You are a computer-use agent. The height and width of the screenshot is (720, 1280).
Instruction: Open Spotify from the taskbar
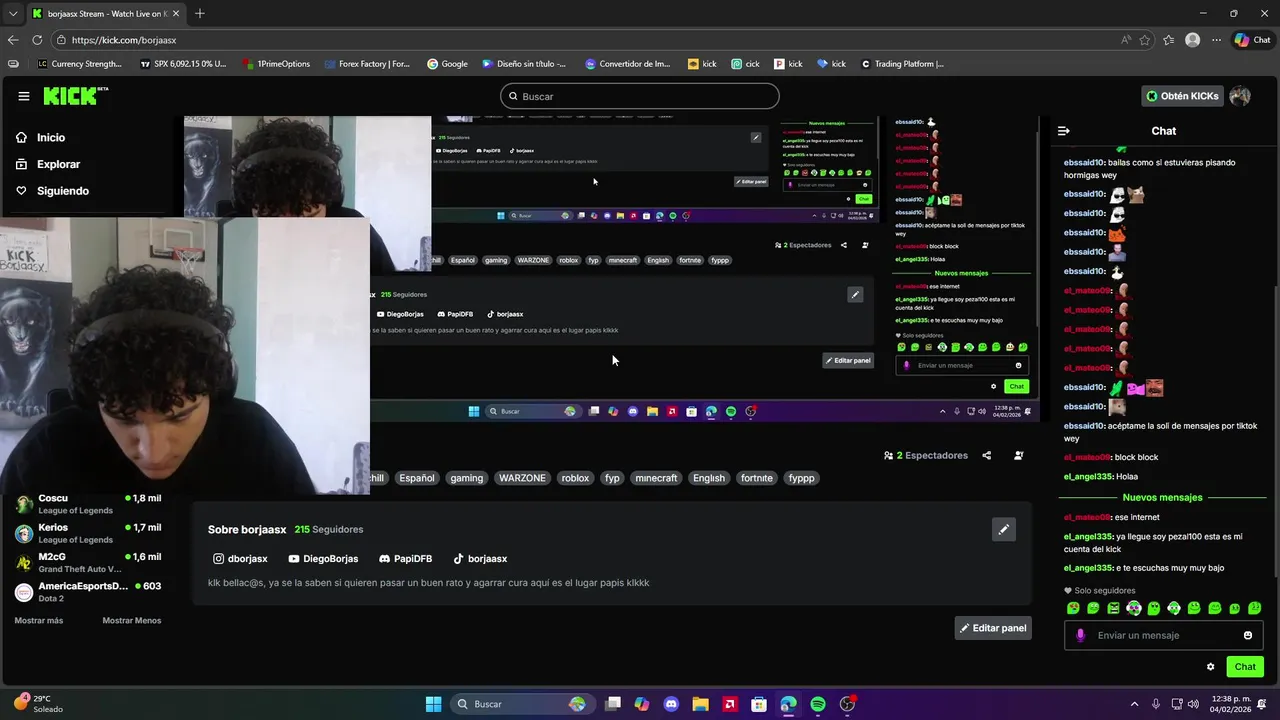click(x=818, y=704)
